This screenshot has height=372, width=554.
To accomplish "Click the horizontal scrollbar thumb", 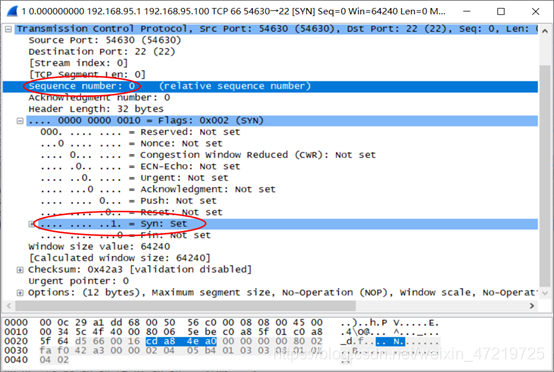I will click(185, 306).
